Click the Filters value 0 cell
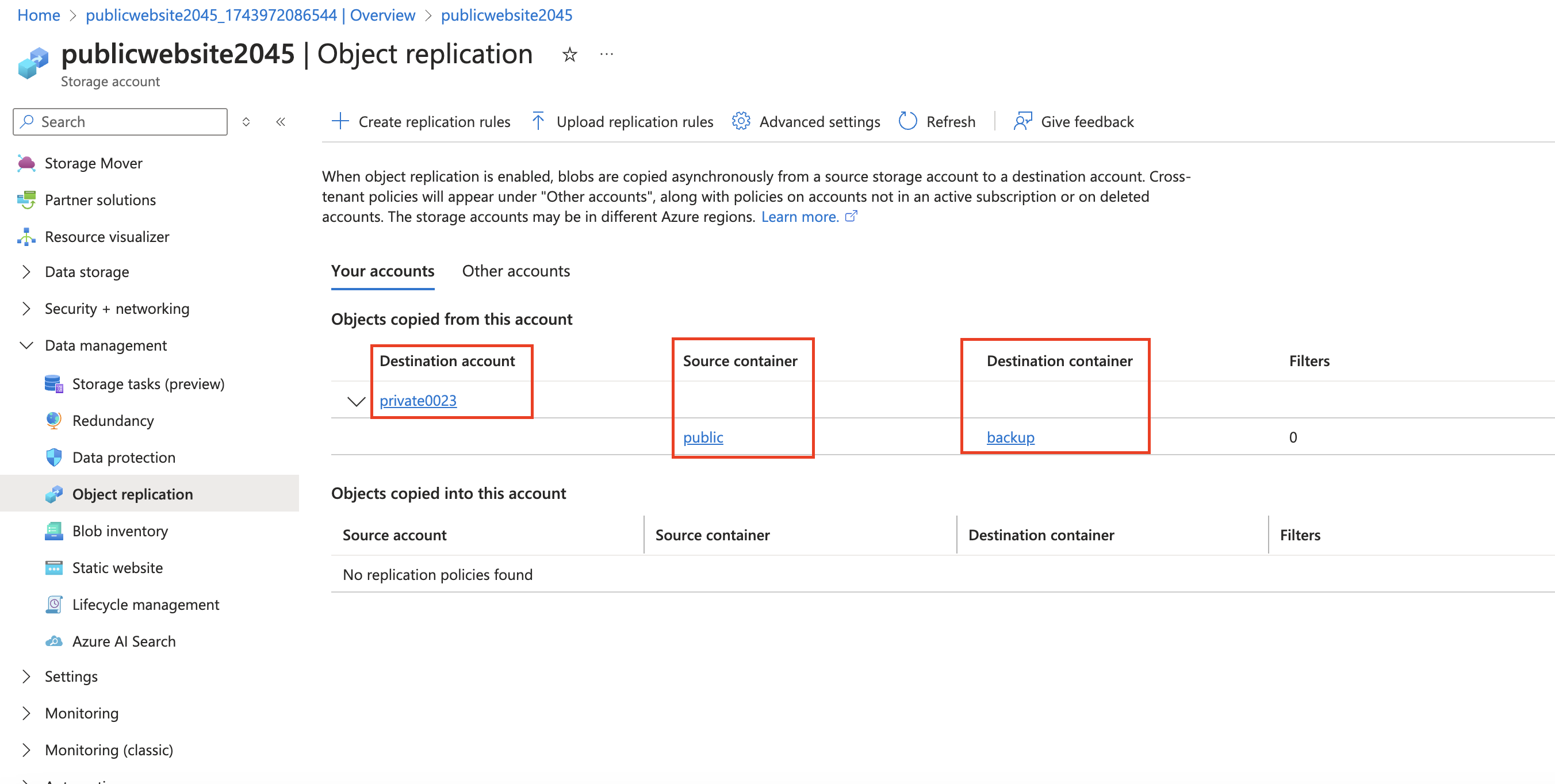This screenshot has height=784, width=1555. pos(1293,437)
